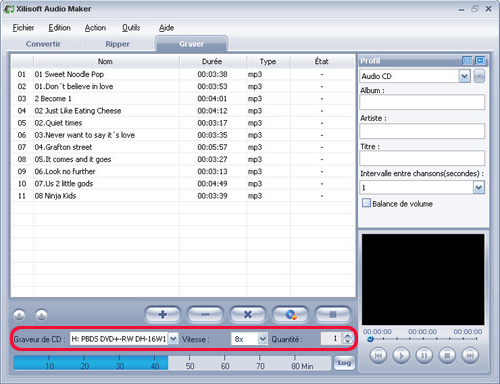Select track 03.Never want to say it's love
Viewport: 500px width, 384px height.
[183, 135]
